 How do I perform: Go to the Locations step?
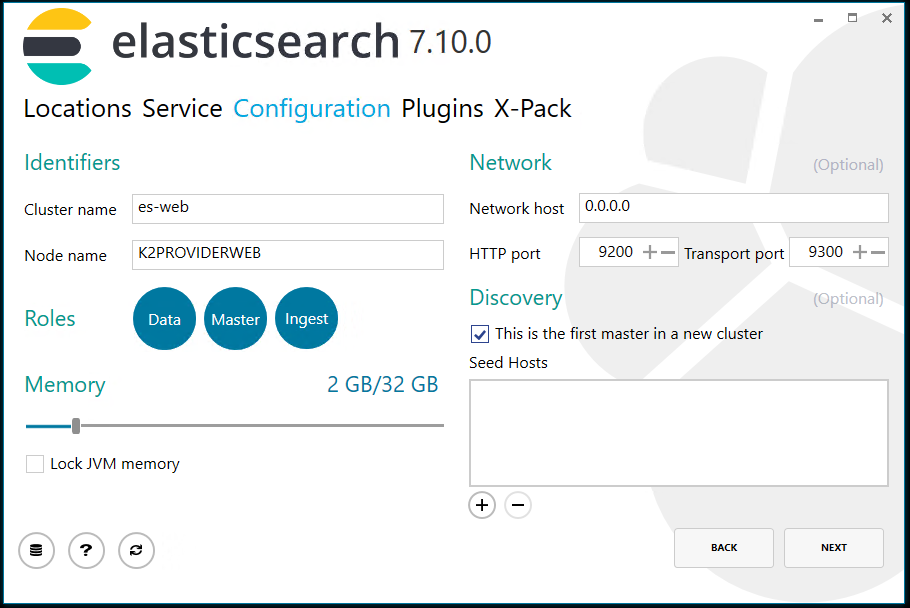pyautogui.click(x=77, y=108)
